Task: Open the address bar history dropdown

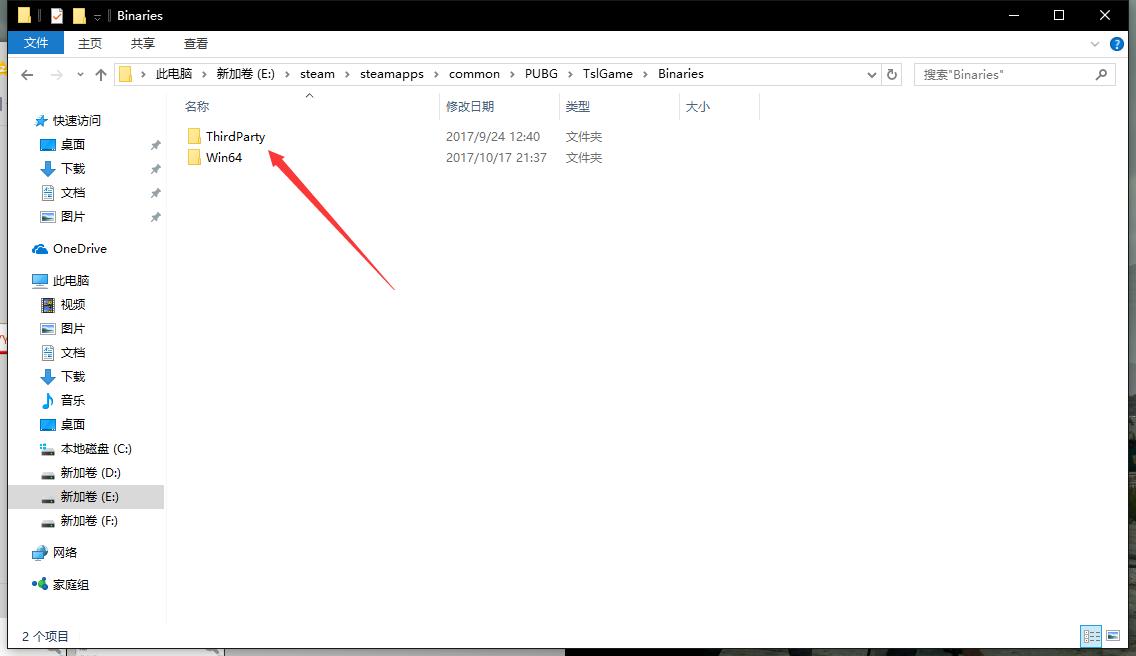Action: [x=872, y=74]
